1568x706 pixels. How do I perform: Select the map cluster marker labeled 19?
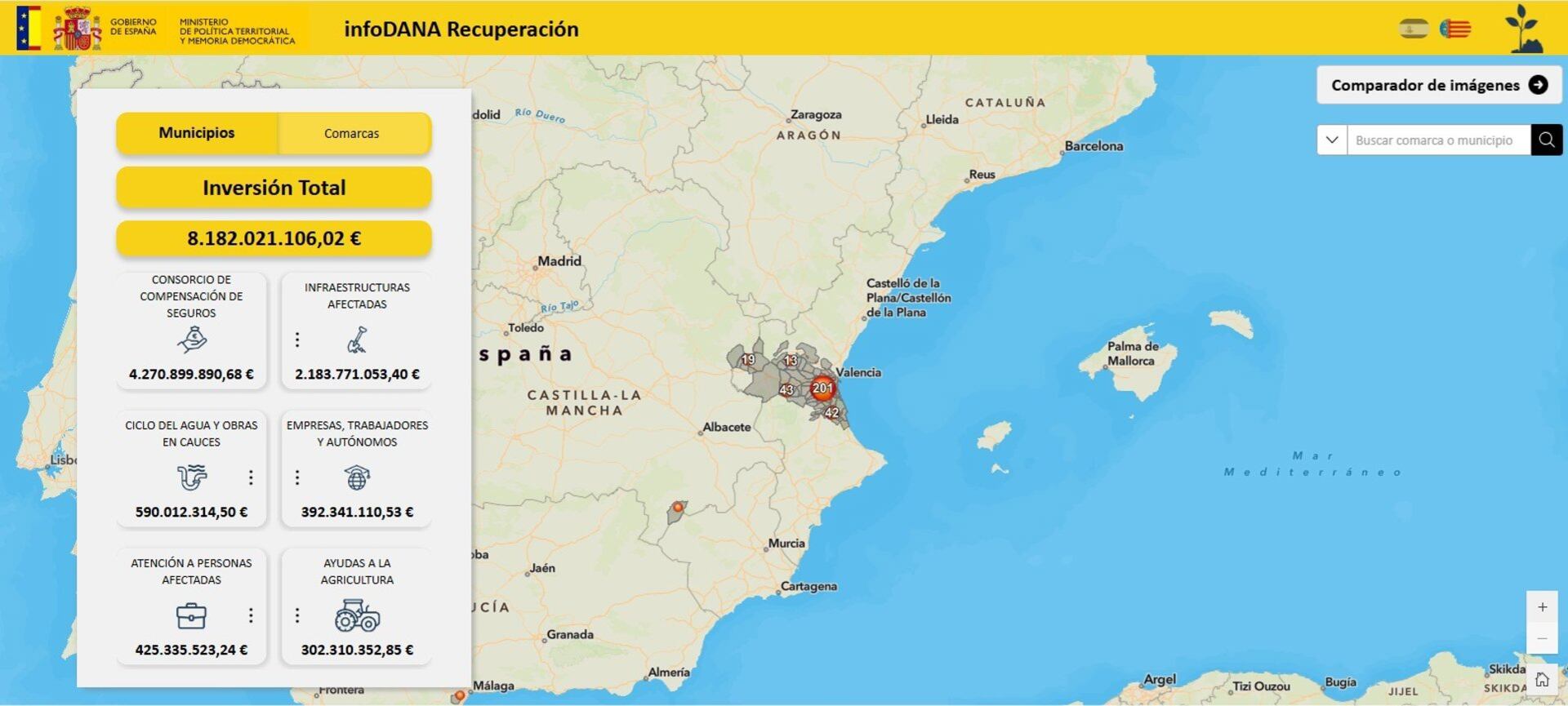(x=748, y=360)
